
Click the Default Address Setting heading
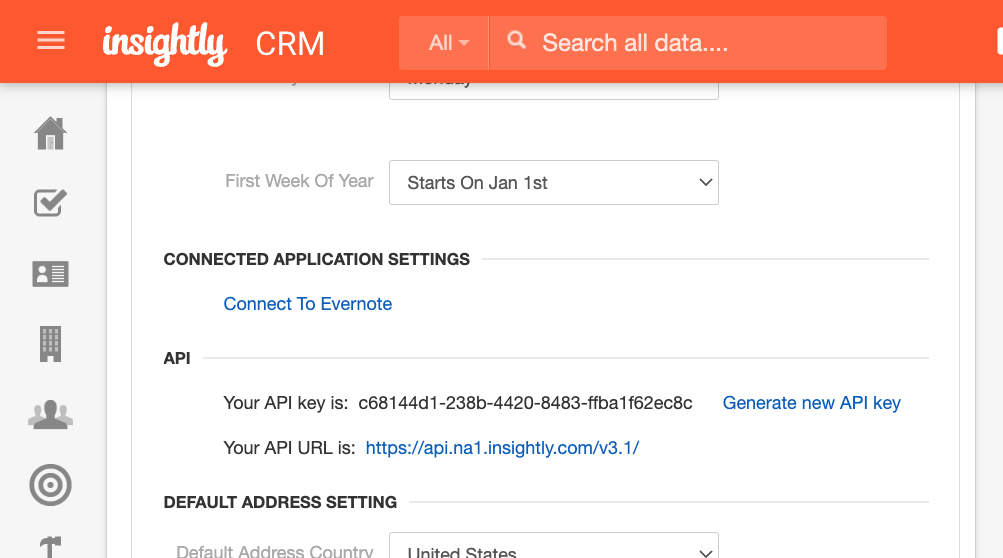[280, 502]
